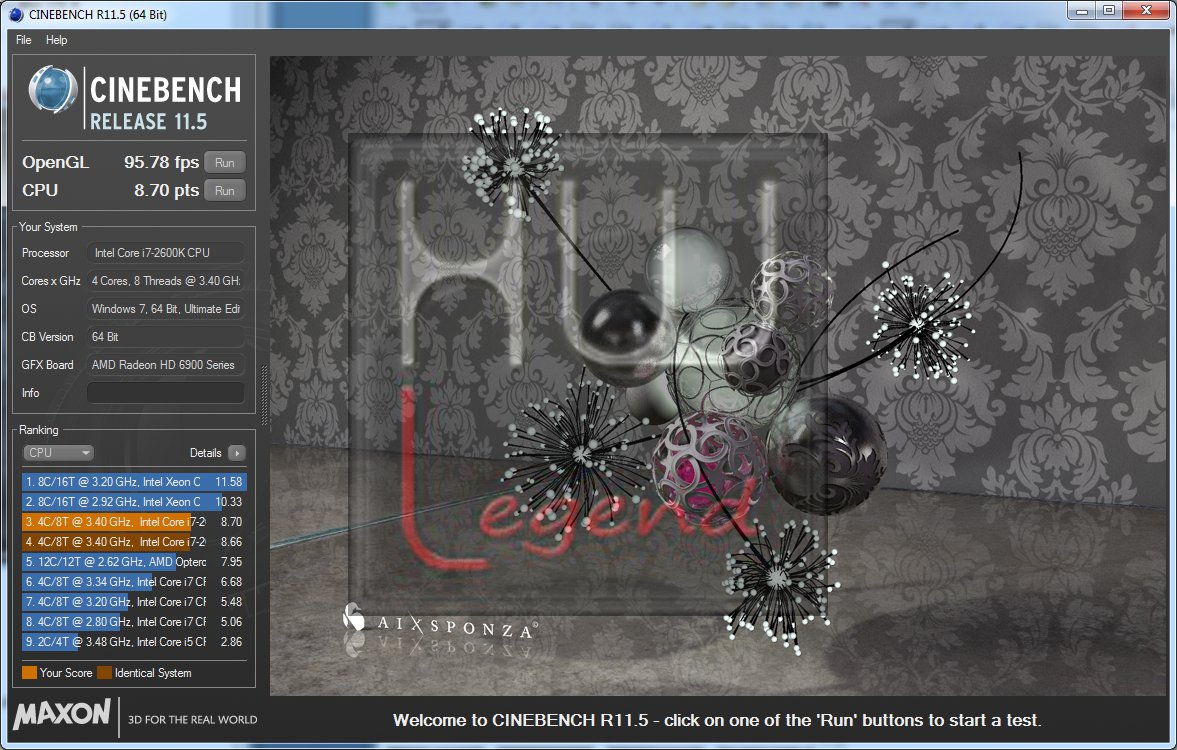
Task: Maximize the Cinebench window
Action: coord(1109,11)
